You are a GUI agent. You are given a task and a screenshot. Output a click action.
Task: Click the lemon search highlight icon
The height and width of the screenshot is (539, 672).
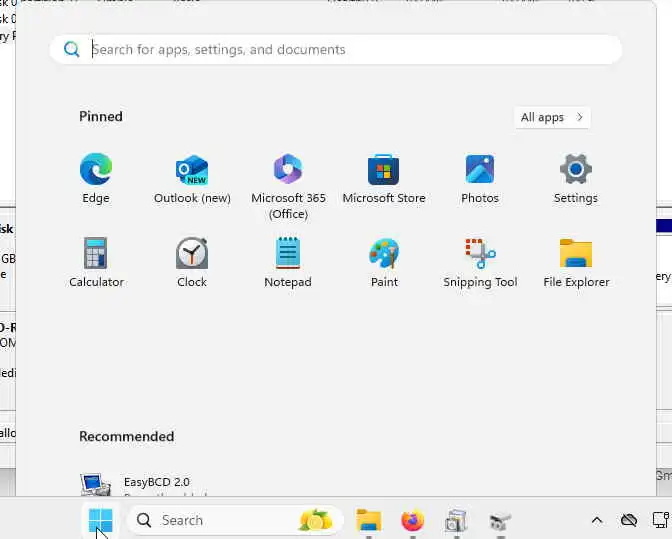(x=316, y=520)
